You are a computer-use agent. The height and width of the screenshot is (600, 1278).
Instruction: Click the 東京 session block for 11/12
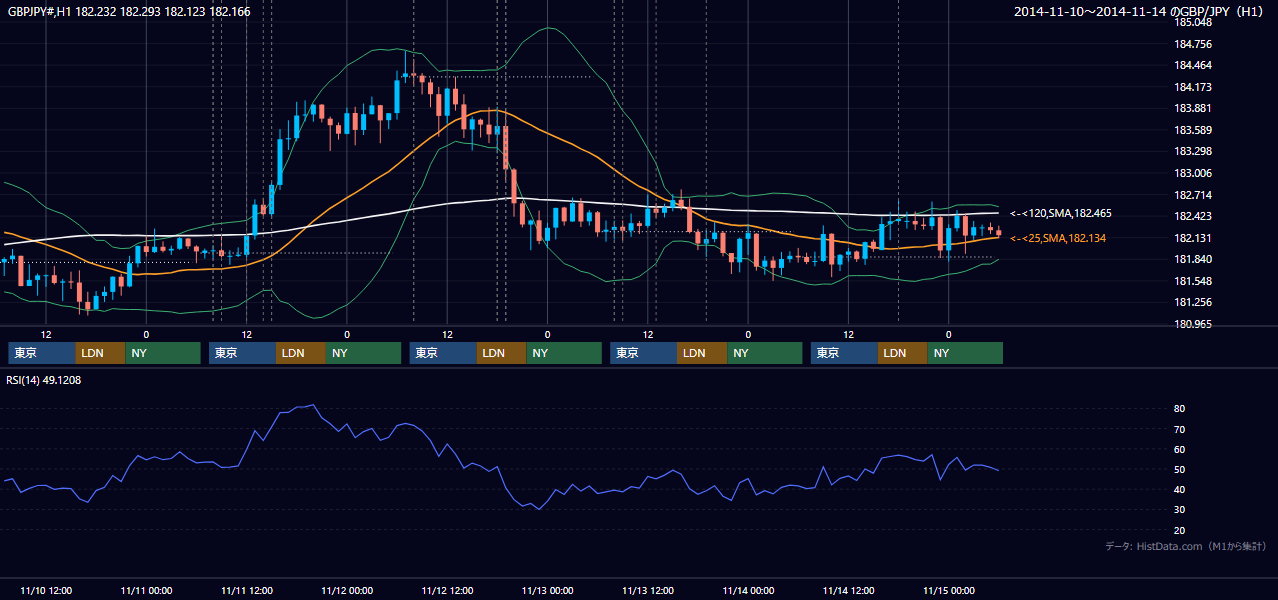[443, 353]
